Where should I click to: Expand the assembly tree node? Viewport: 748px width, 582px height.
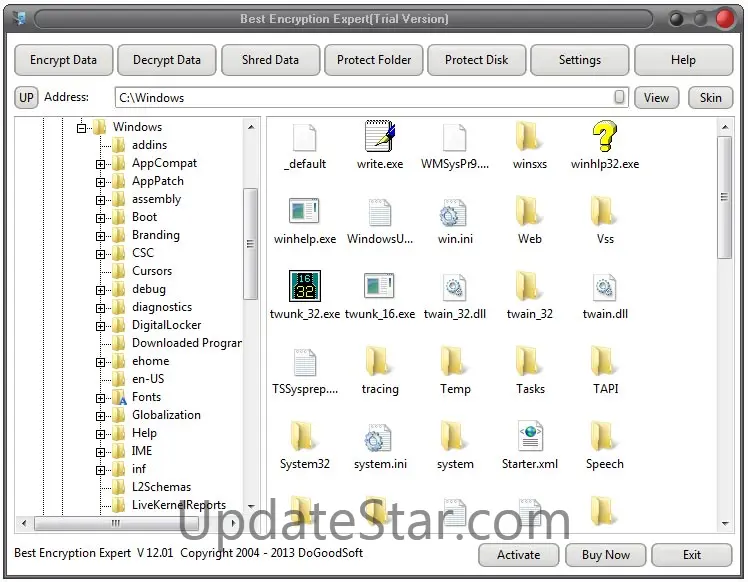(x=100, y=200)
